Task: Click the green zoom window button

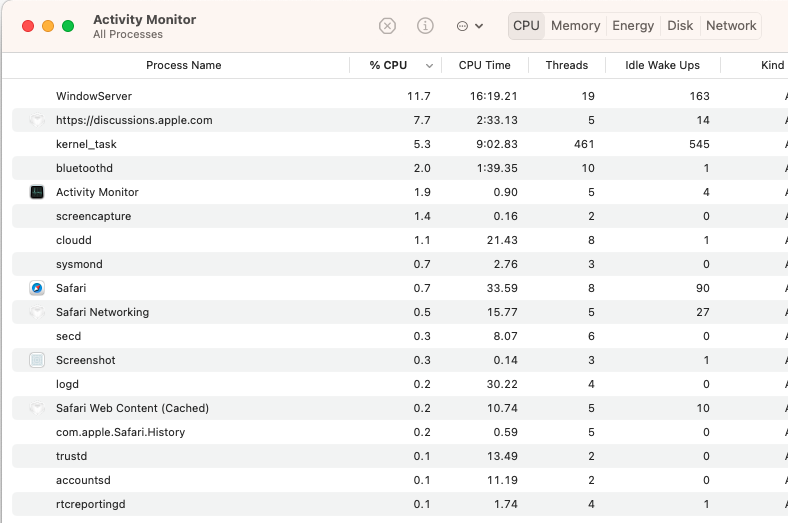Action: tap(68, 26)
